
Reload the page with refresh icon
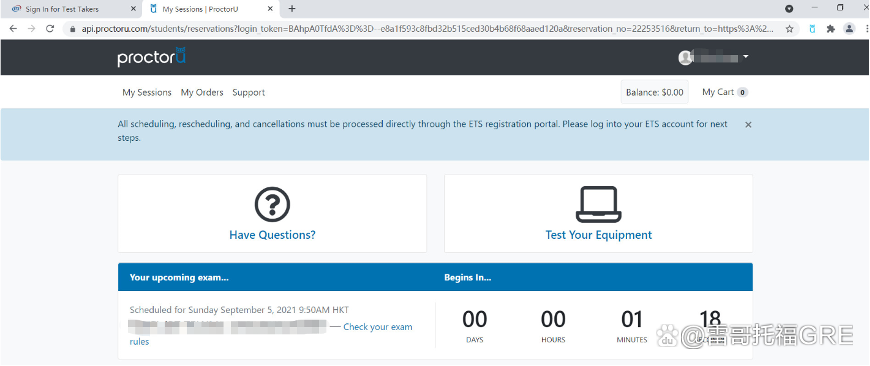pos(50,29)
